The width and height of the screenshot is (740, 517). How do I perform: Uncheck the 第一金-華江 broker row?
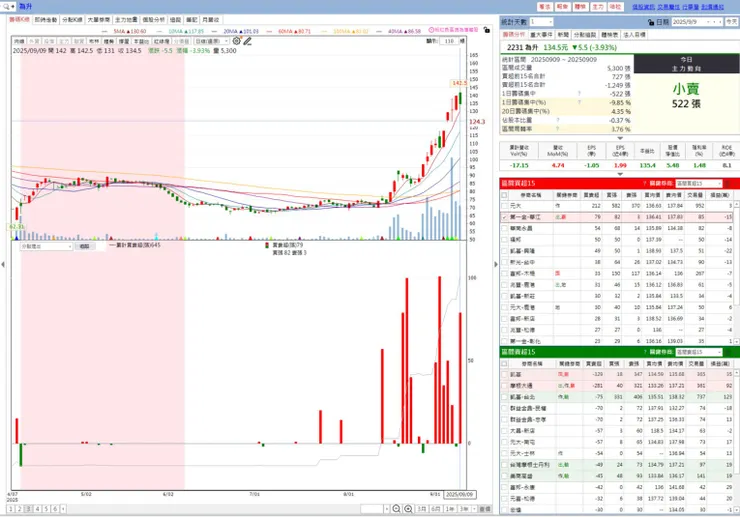504,217
